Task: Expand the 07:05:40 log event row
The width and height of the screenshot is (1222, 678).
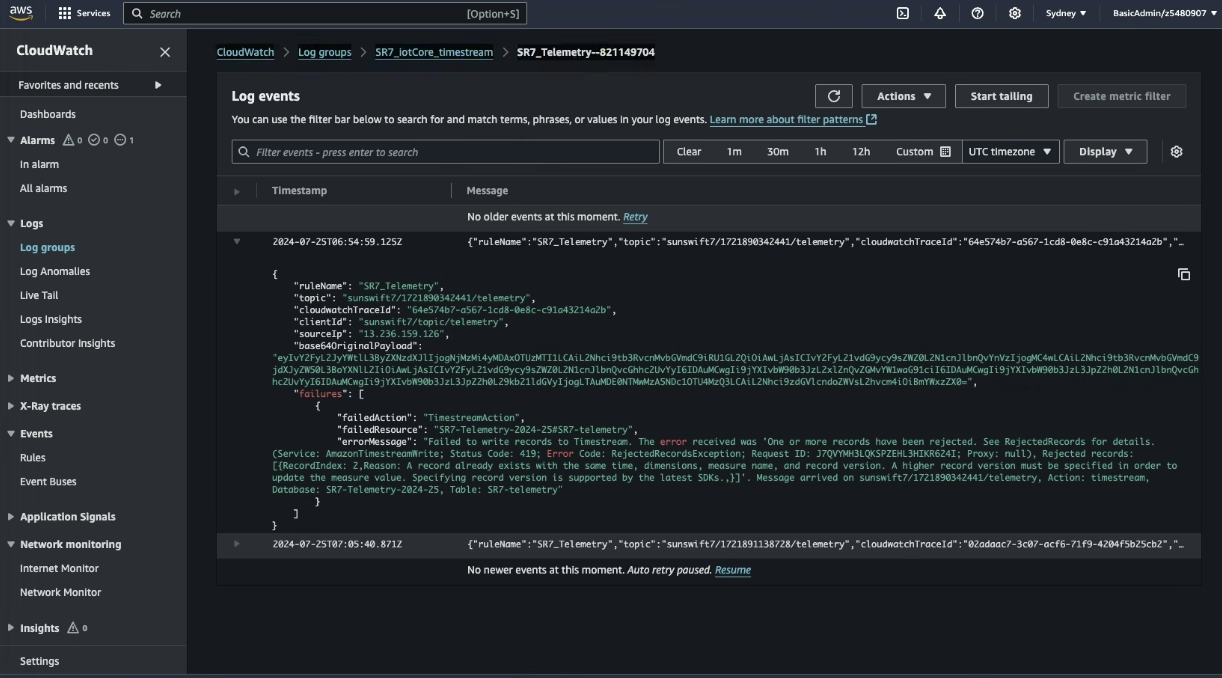Action: point(237,544)
